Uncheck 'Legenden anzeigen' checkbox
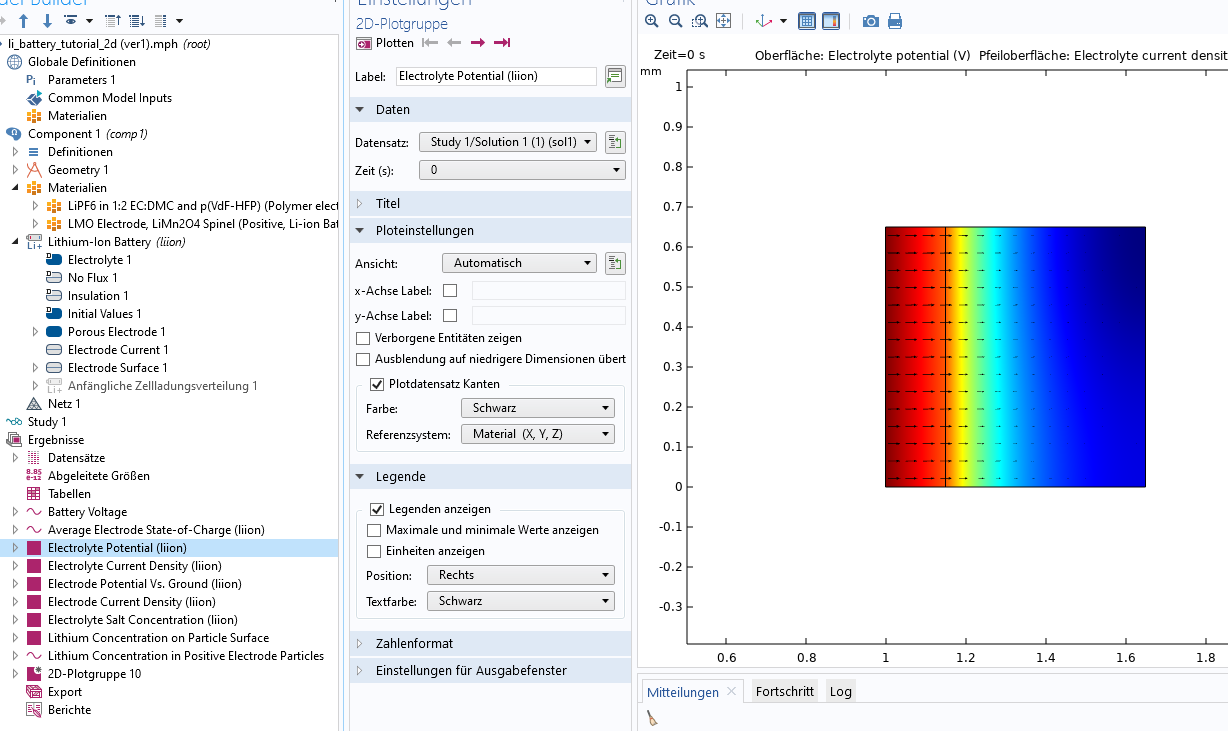This screenshot has width=1228, height=731. pos(377,509)
